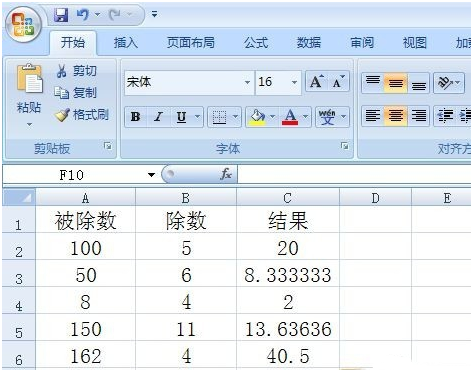Align text right
The image size is (471, 370).
(419, 116)
